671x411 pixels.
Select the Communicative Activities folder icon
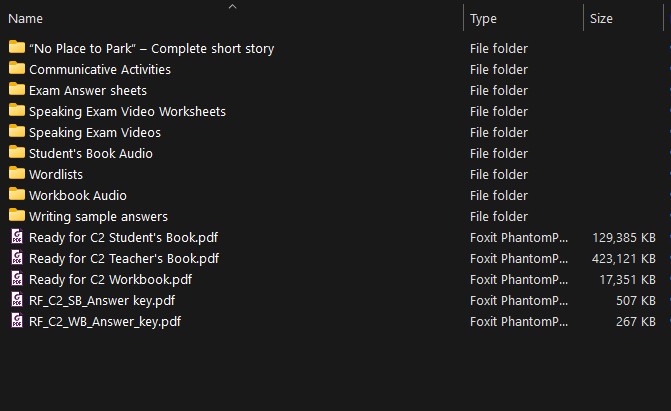point(17,69)
